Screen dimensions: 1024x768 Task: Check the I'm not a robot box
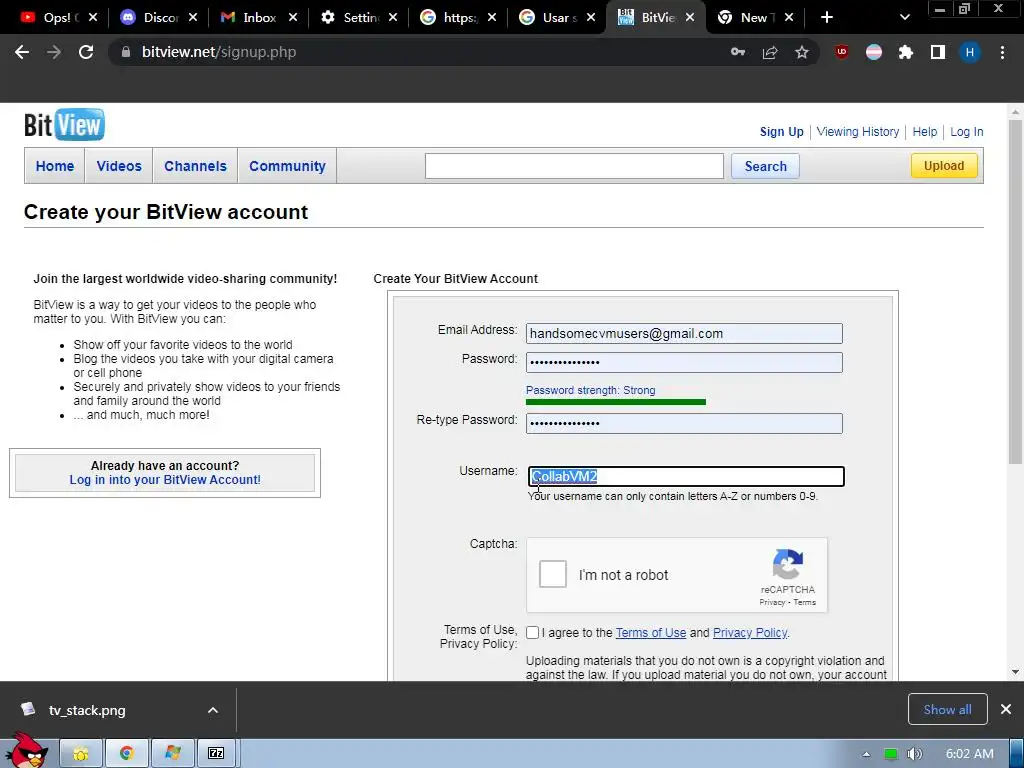552,575
